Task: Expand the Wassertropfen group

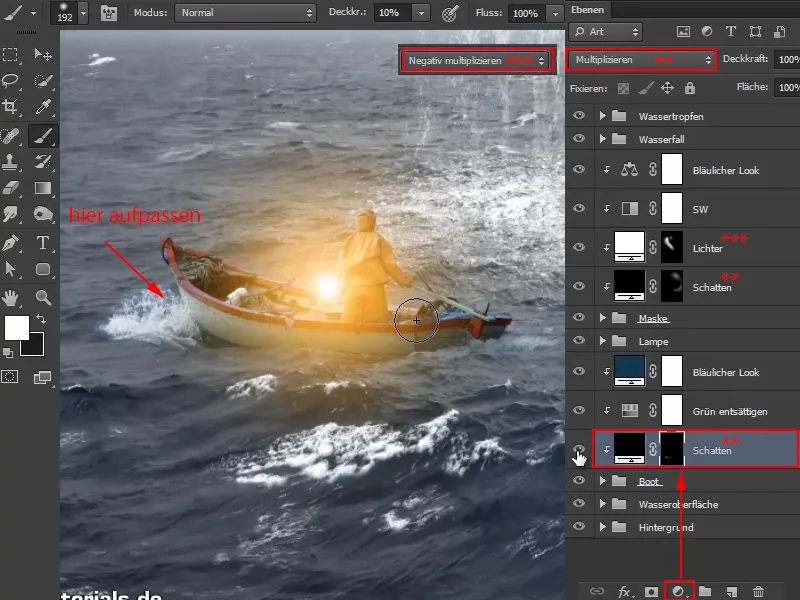Action: [603, 116]
